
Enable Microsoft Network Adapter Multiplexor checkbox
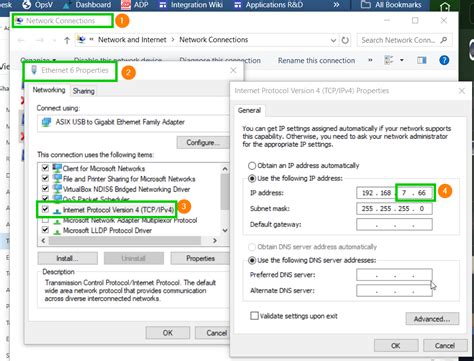point(45,220)
